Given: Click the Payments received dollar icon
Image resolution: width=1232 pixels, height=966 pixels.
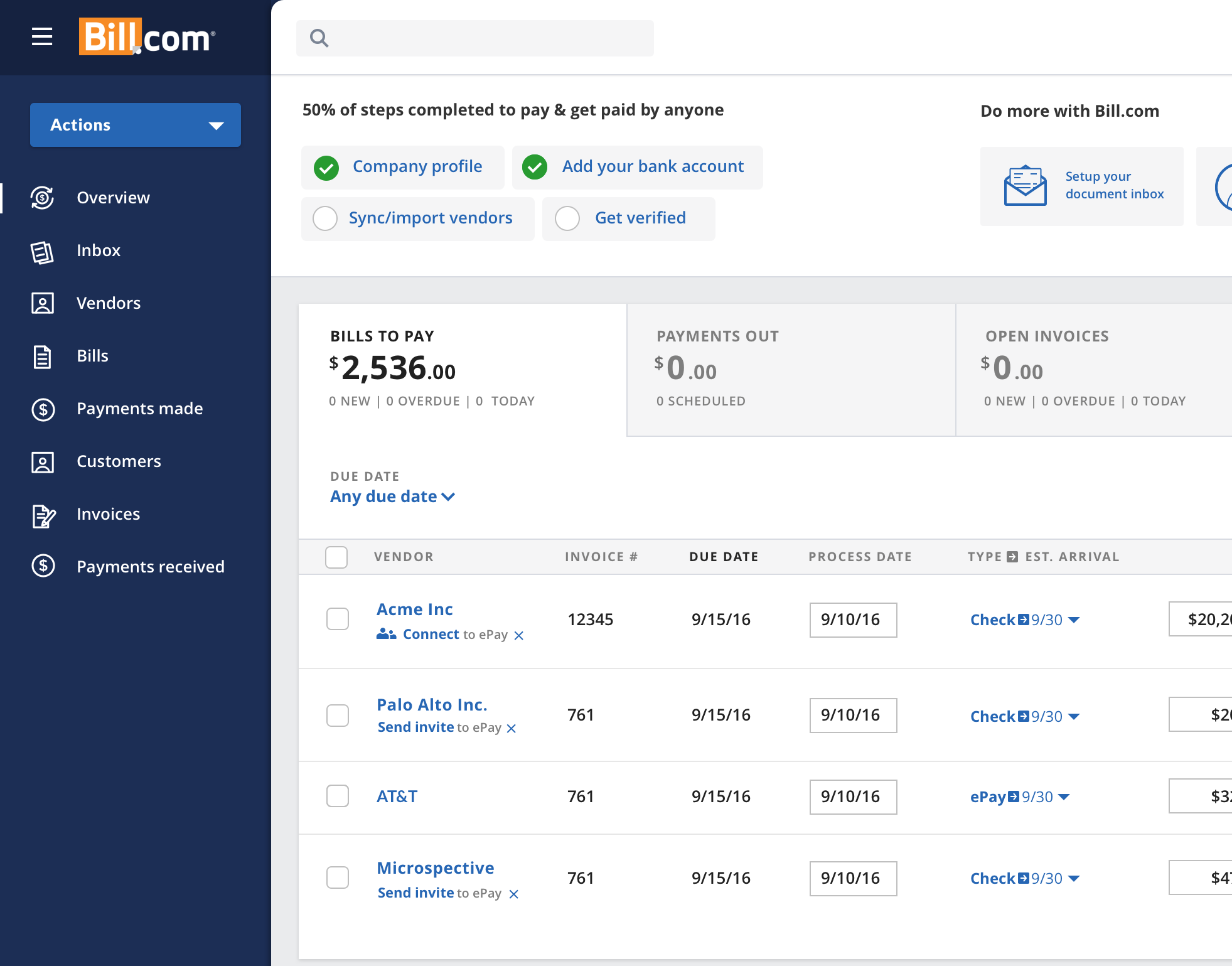Looking at the screenshot, I should pyautogui.click(x=43, y=566).
